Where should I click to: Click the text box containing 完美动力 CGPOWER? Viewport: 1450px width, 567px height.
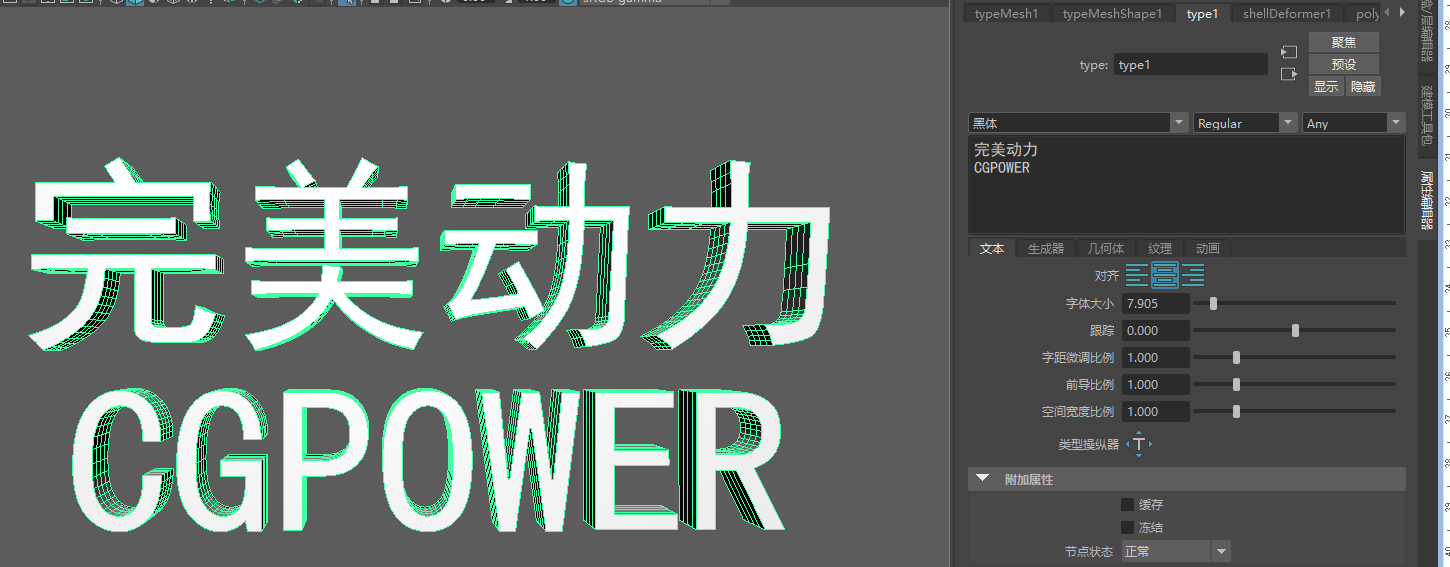click(1187, 185)
